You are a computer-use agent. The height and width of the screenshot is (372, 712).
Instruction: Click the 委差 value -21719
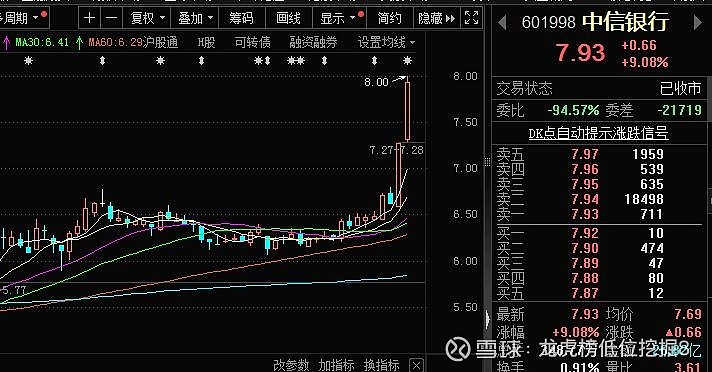click(x=680, y=110)
